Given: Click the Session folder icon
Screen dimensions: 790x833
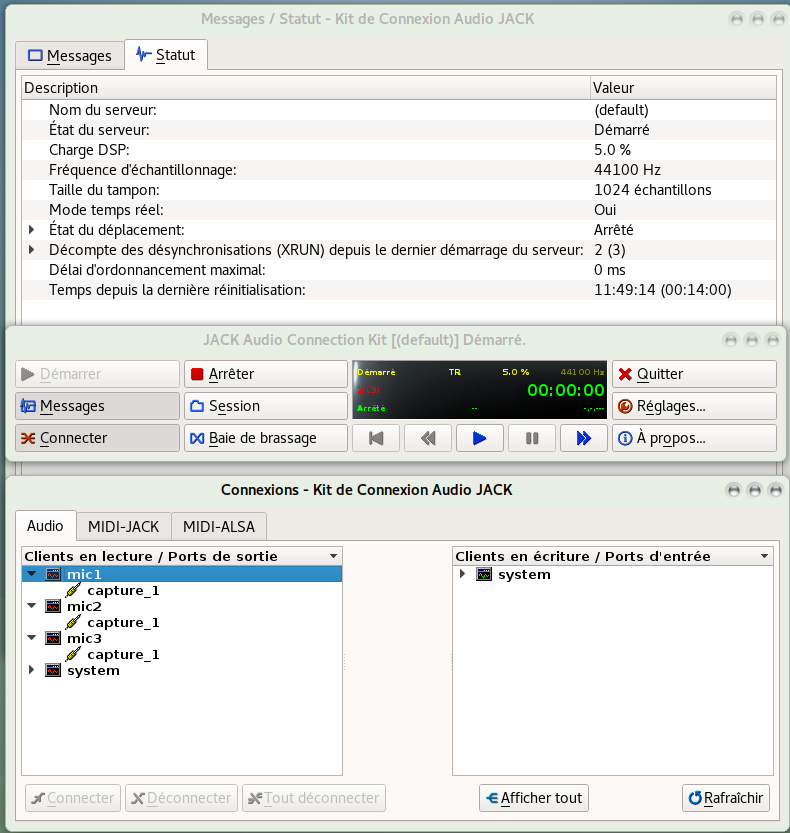Looking at the screenshot, I should coord(197,406).
